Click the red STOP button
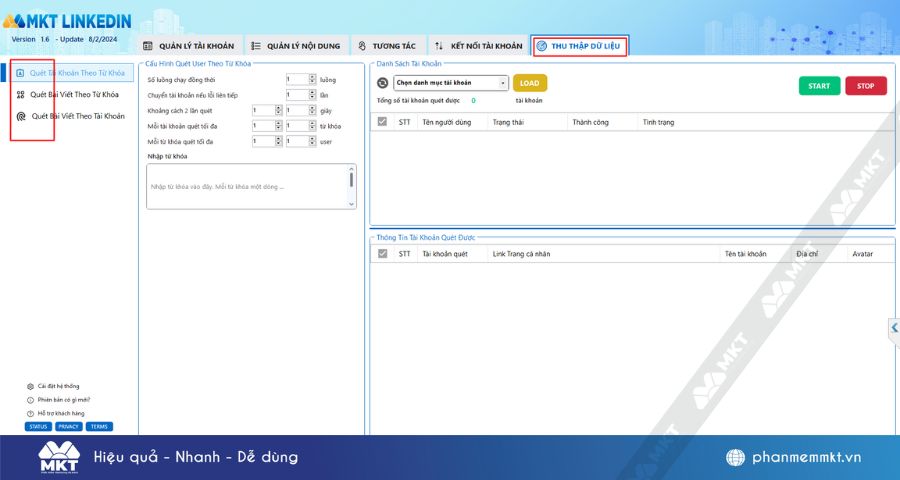Viewport: 900px width, 480px height. 866,86
